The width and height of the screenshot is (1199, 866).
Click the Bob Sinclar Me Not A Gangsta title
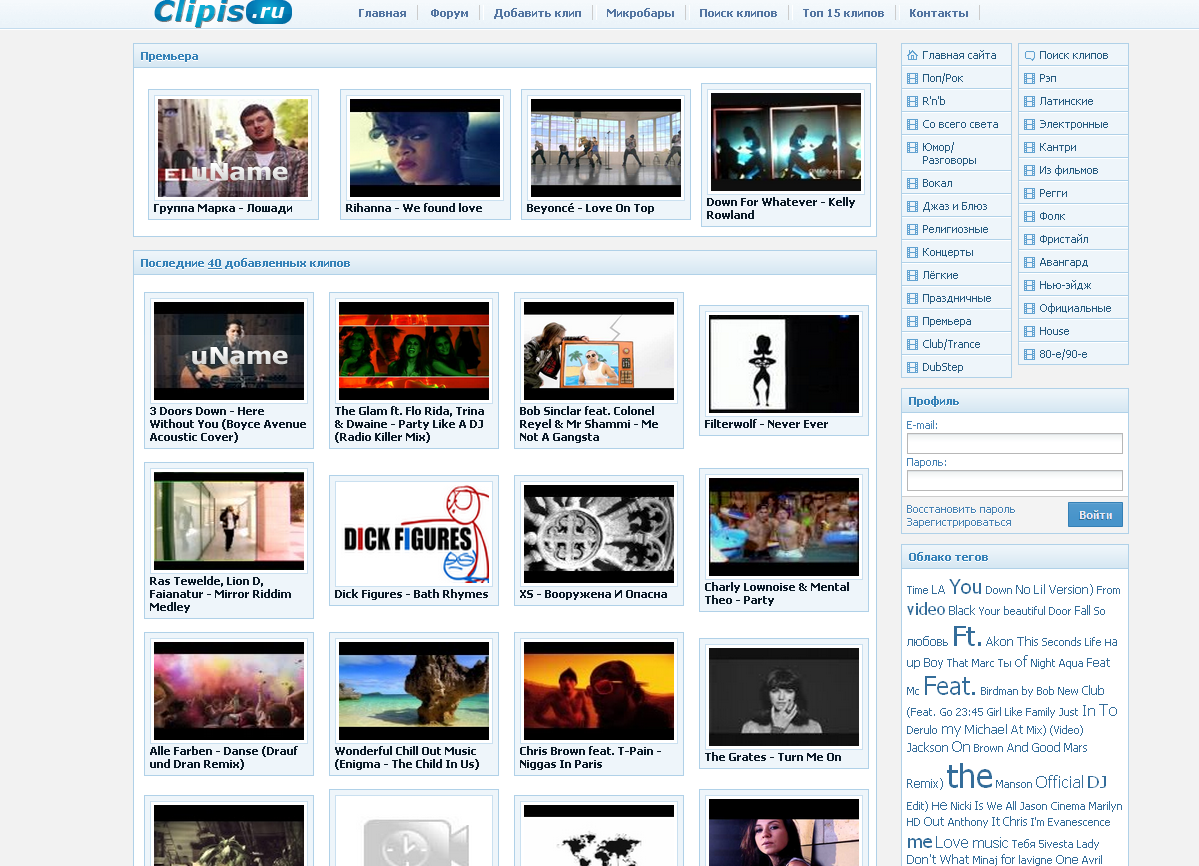click(x=589, y=424)
